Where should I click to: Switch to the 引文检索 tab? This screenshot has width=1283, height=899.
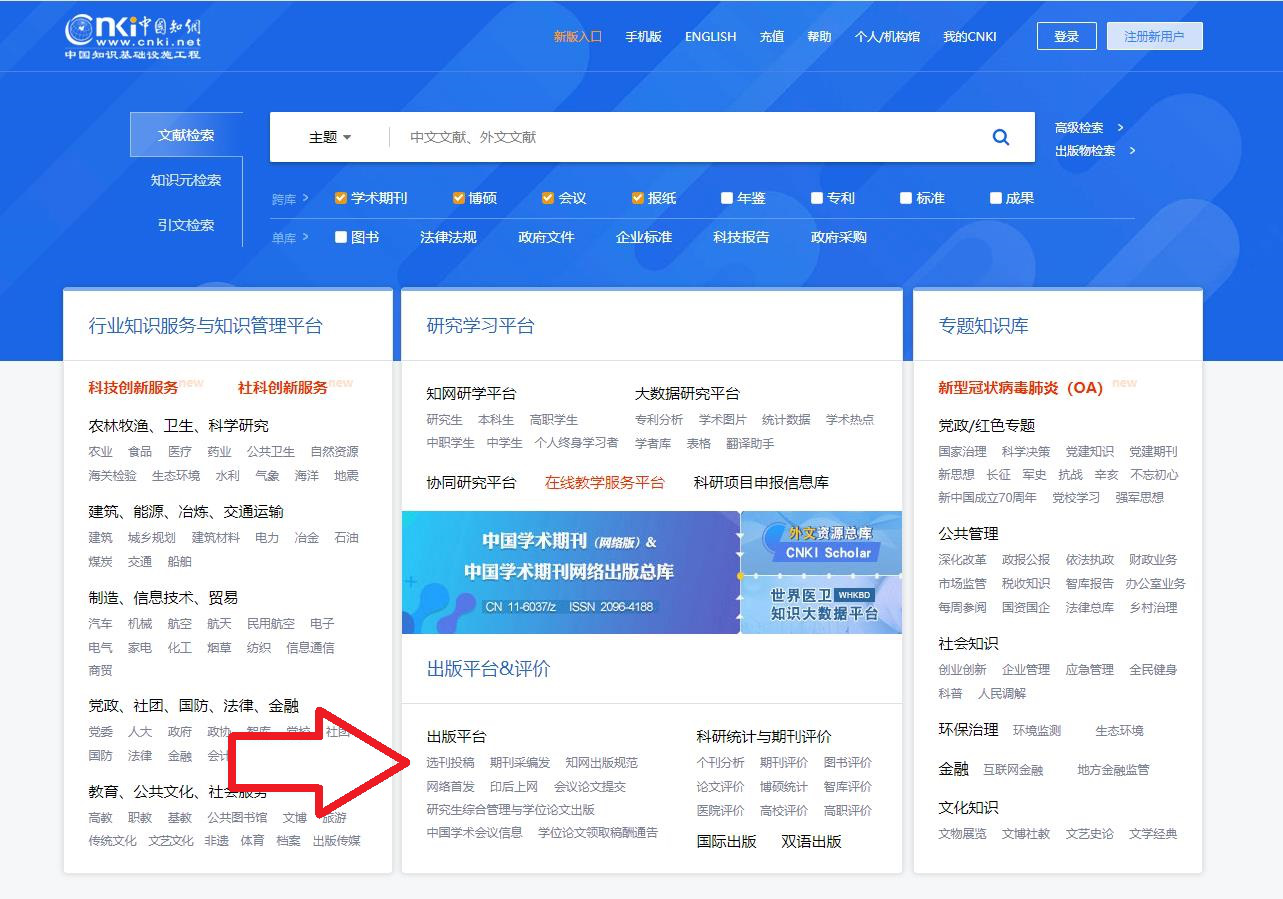(186, 225)
